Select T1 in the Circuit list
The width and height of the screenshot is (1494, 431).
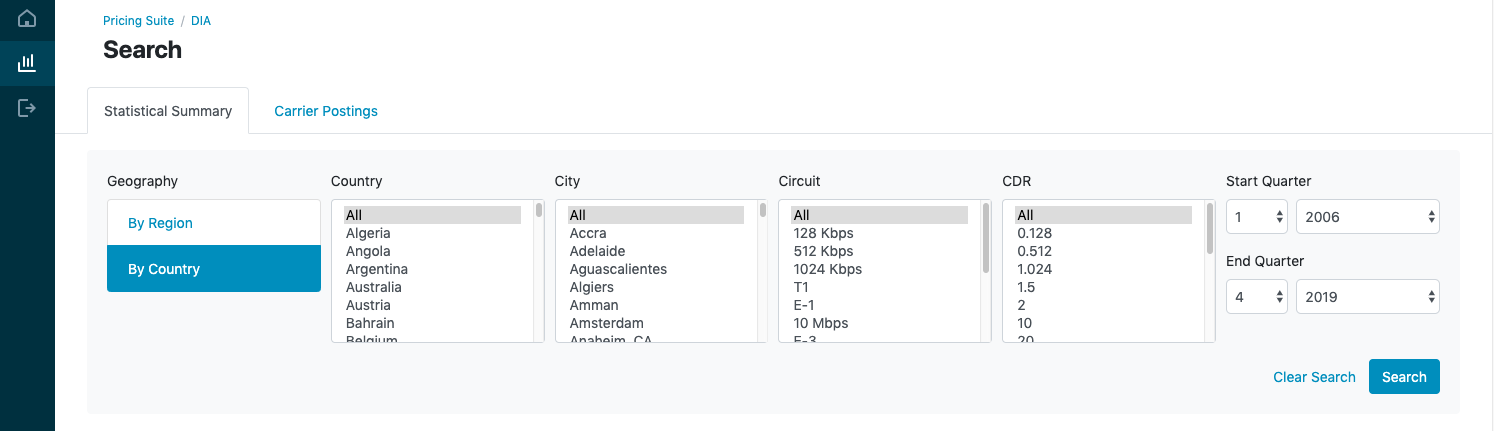[x=802, y=287]
